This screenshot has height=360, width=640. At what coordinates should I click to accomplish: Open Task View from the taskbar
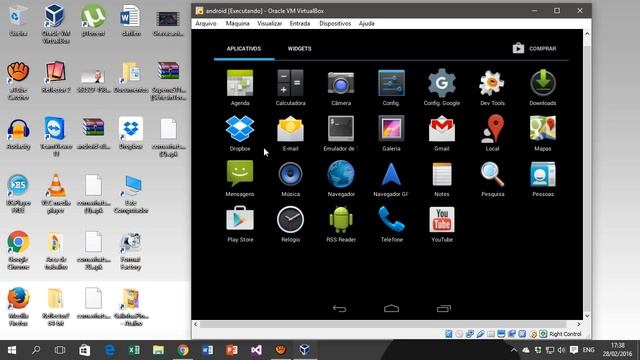point(60,350)
